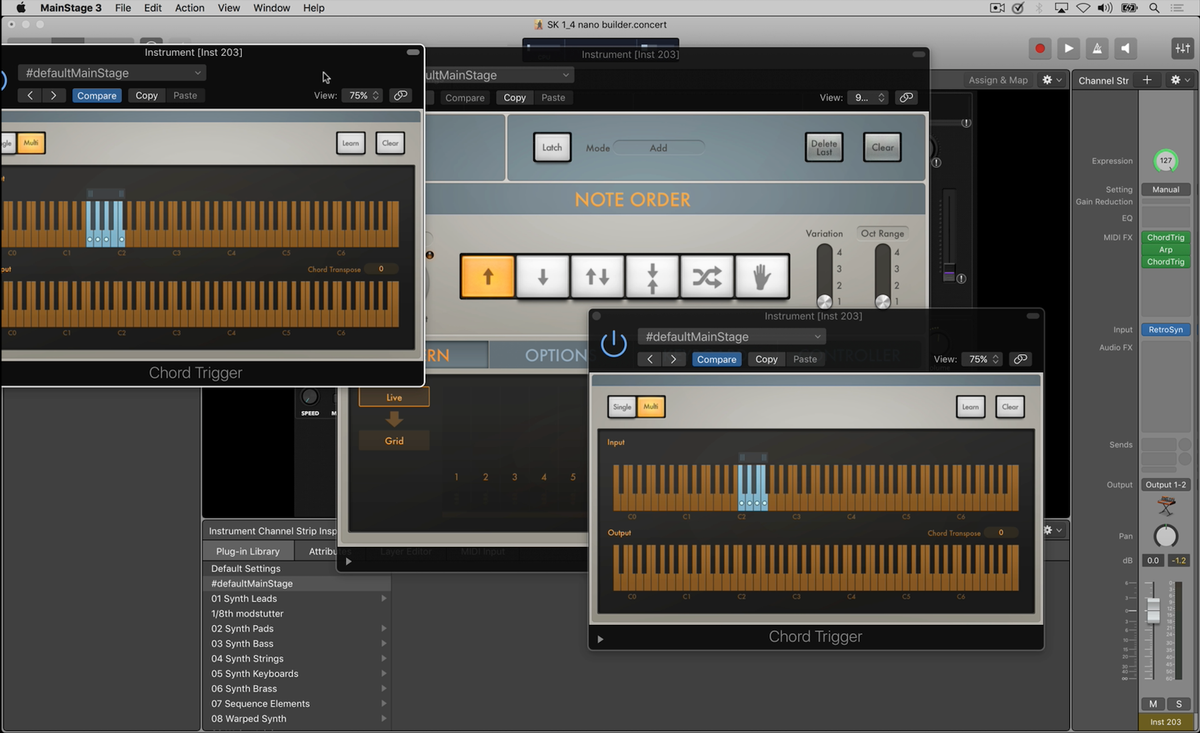This screenshot has height=733, width=1200.
Task: Open the View zoom dropdown set to 75%
Action: [x=980, y=358]
